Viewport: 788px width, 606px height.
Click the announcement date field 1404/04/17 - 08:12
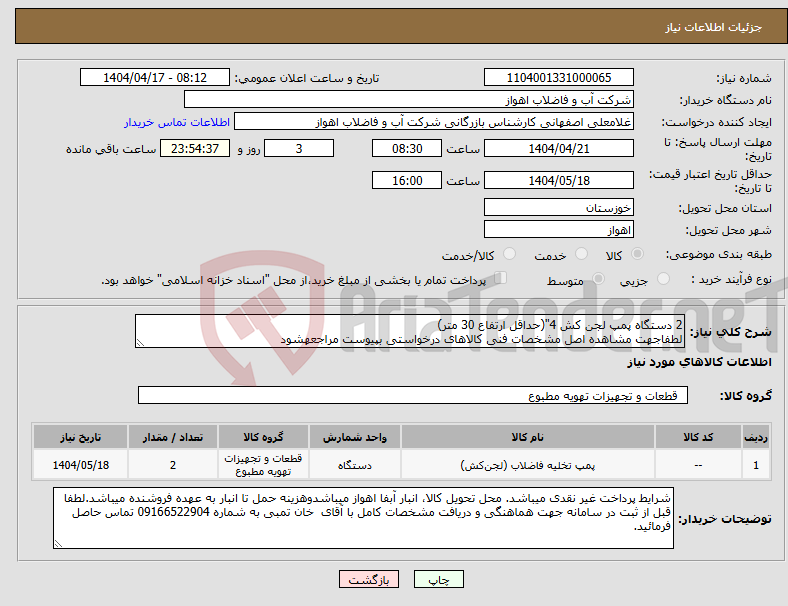pyautogui.click(x=155, y=77)
